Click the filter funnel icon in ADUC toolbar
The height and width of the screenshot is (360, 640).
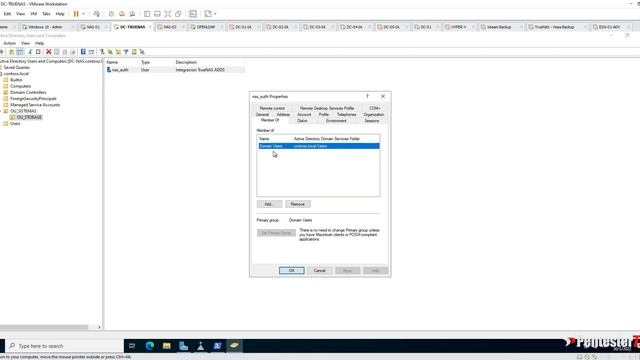[126, 52]
